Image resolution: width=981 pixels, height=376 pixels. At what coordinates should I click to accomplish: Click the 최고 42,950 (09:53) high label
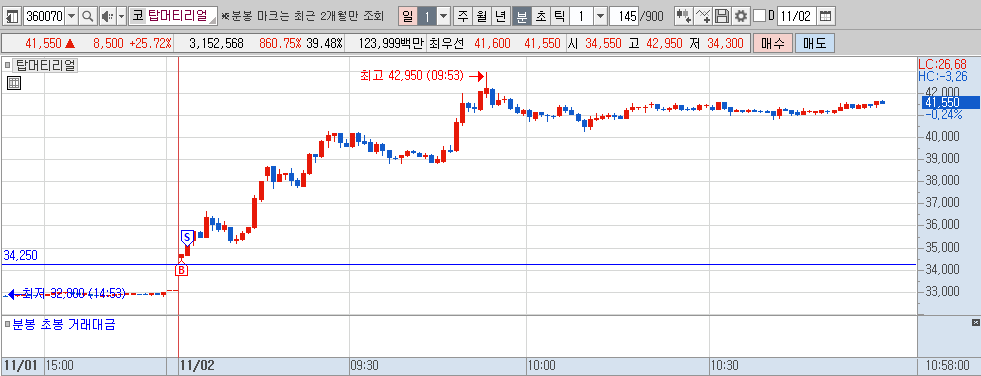[x=412, y=76]
